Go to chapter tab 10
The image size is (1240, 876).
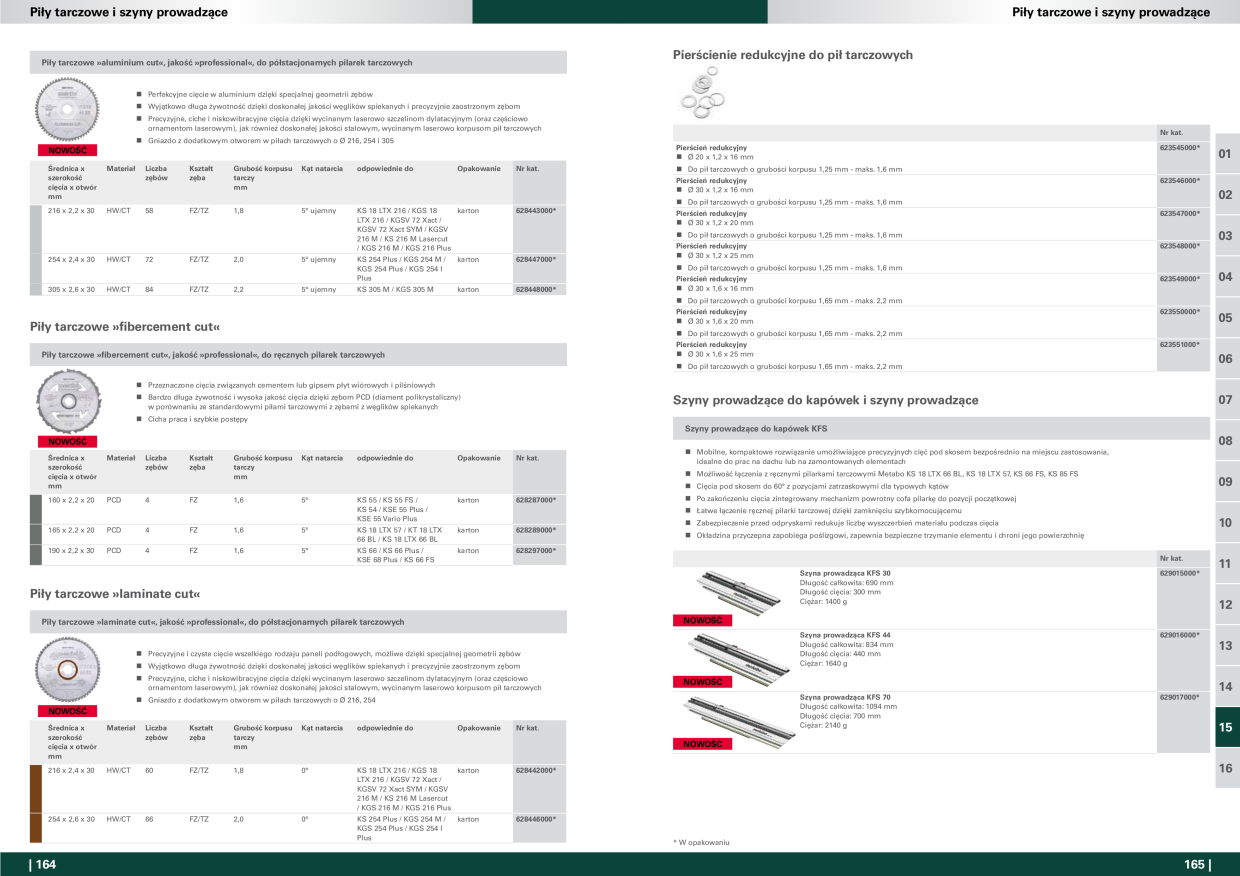1226,523
